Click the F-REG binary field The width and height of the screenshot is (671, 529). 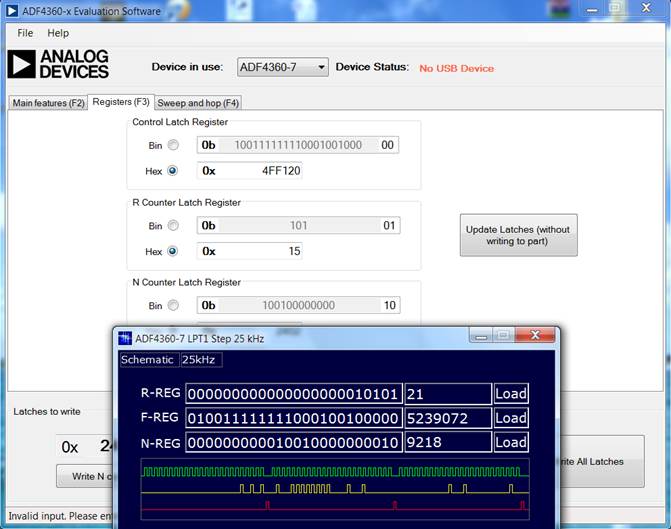(x=294, y=418)
